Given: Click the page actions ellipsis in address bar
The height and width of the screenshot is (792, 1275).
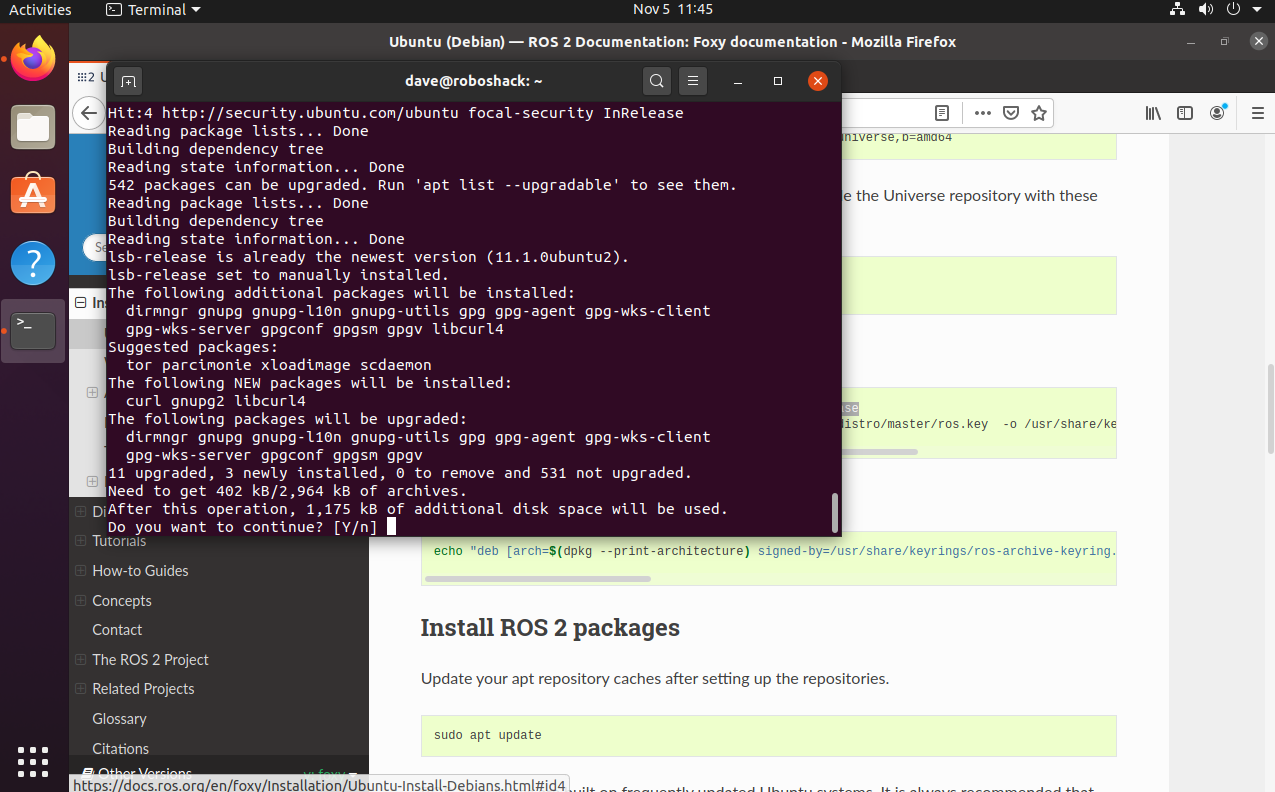Looking at the screenshot, I should pos(982,113).
